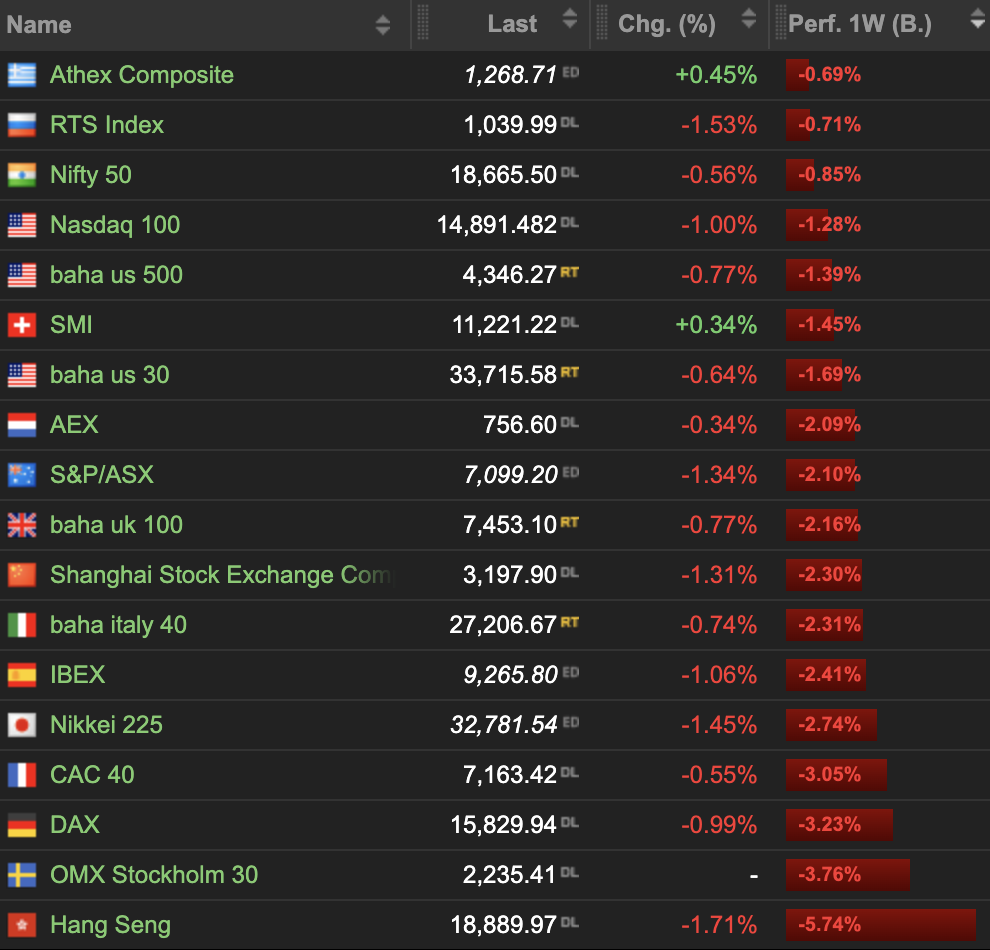Open the Nasdaq 100 index

tap(116, 225)
